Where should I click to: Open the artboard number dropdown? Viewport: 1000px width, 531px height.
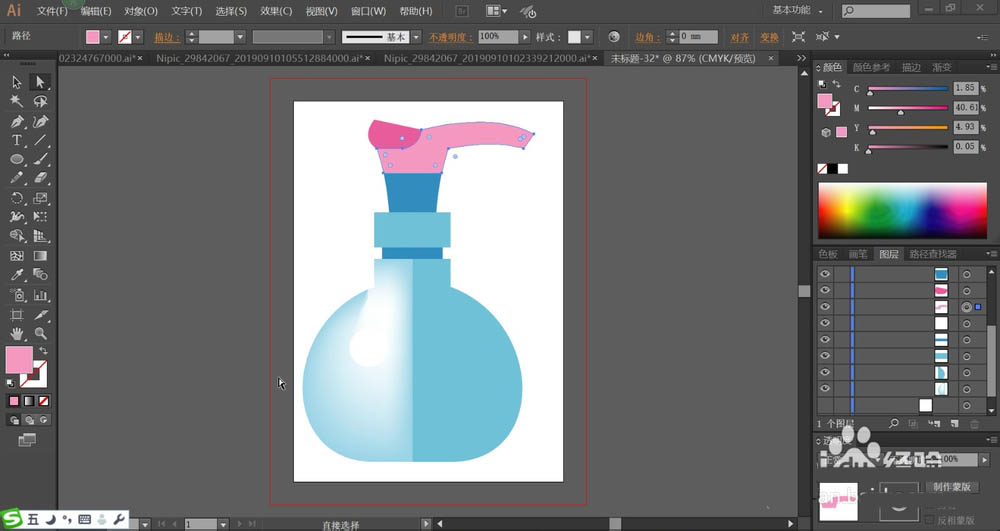click(223, 524)
